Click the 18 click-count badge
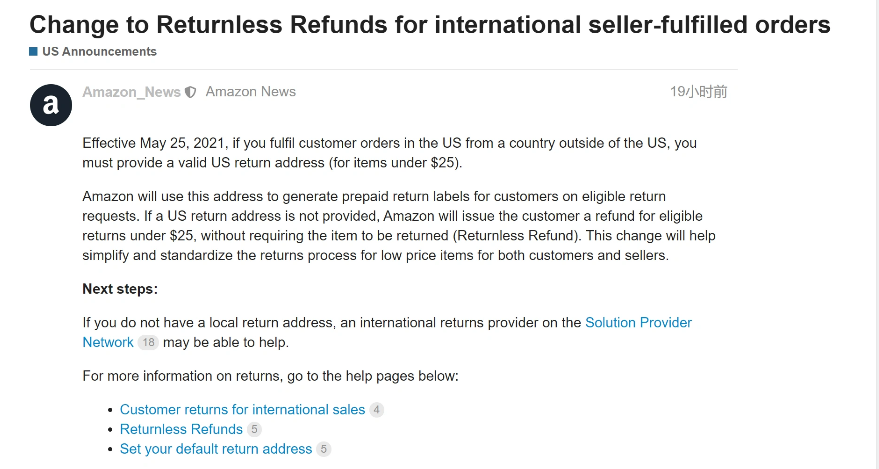The height and width of the screenshot is (469, 879). click(148, 342)
